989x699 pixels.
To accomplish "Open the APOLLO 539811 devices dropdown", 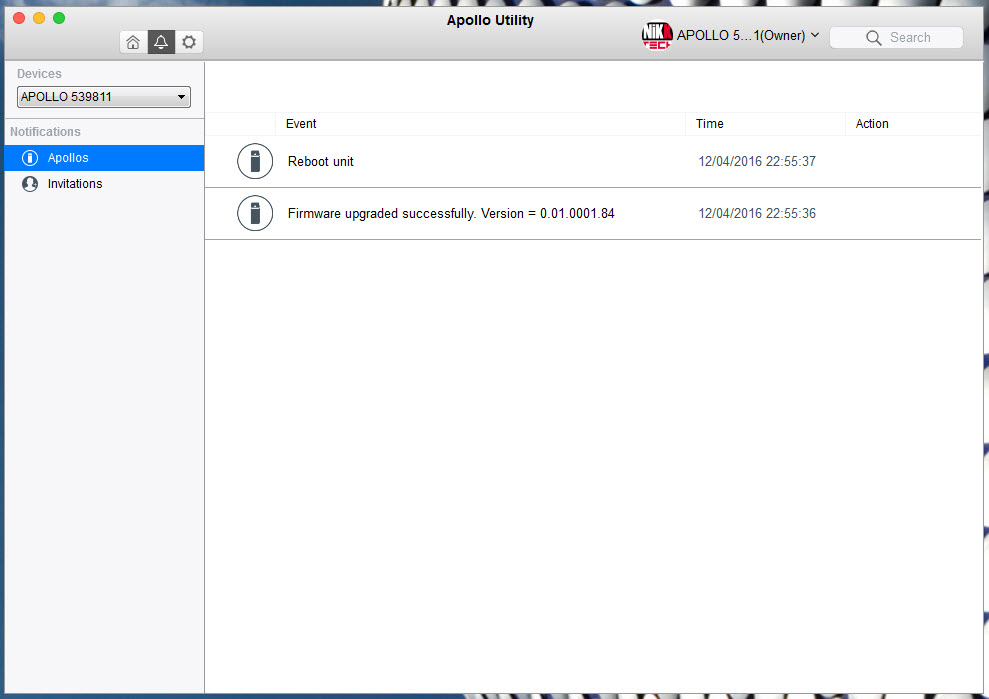I will [103, 97].
